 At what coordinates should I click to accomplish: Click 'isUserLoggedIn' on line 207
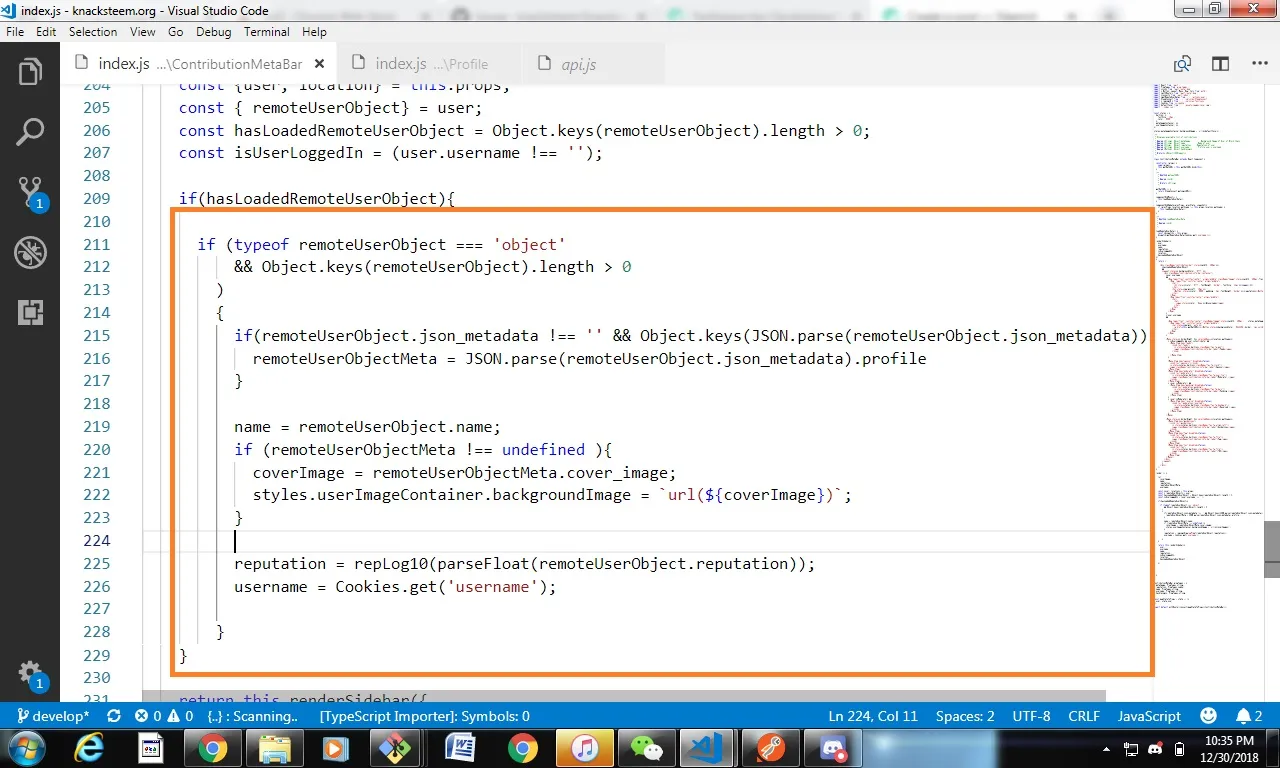(x=298, y=153)
